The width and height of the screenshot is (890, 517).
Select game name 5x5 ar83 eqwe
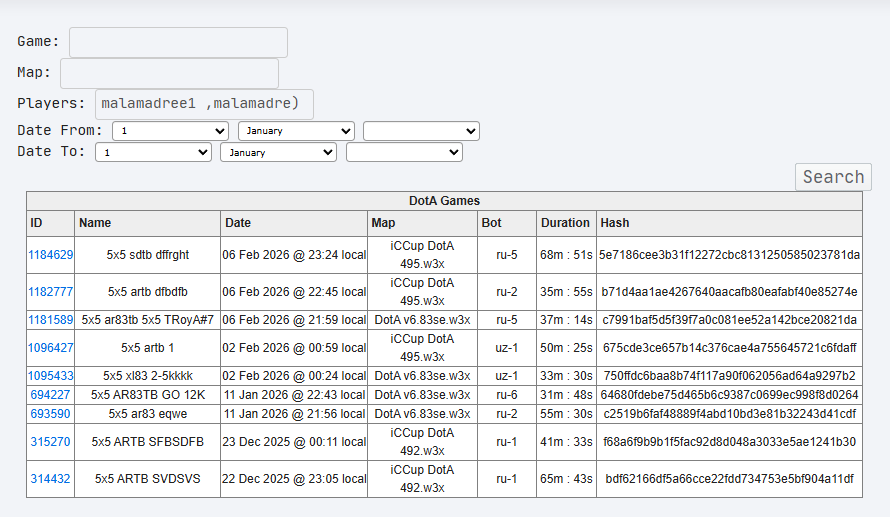click(x=148, y=414)
